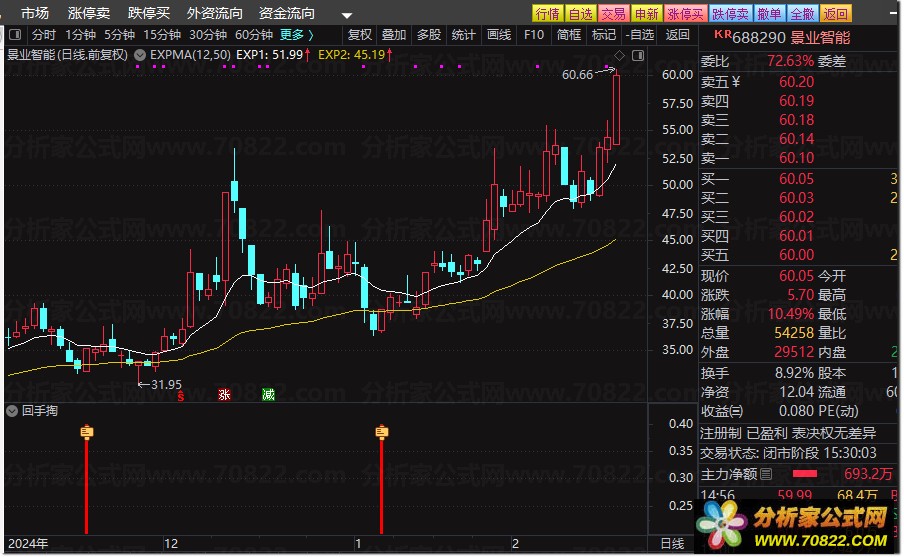Open EXPMA indicator dropdown circle icon
The width and height of the screenshot is (904, 557).
point(140,55)
